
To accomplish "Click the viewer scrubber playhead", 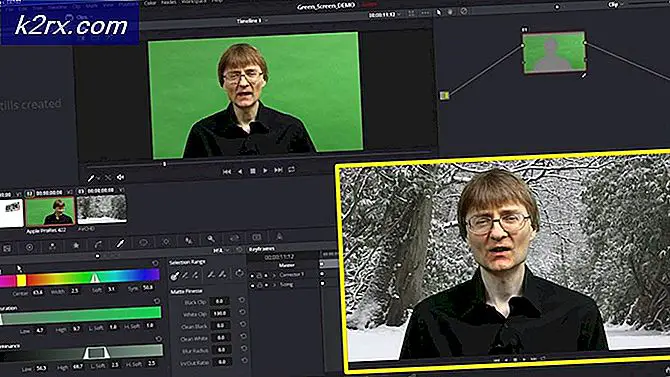I will click(x=164, y=164).
